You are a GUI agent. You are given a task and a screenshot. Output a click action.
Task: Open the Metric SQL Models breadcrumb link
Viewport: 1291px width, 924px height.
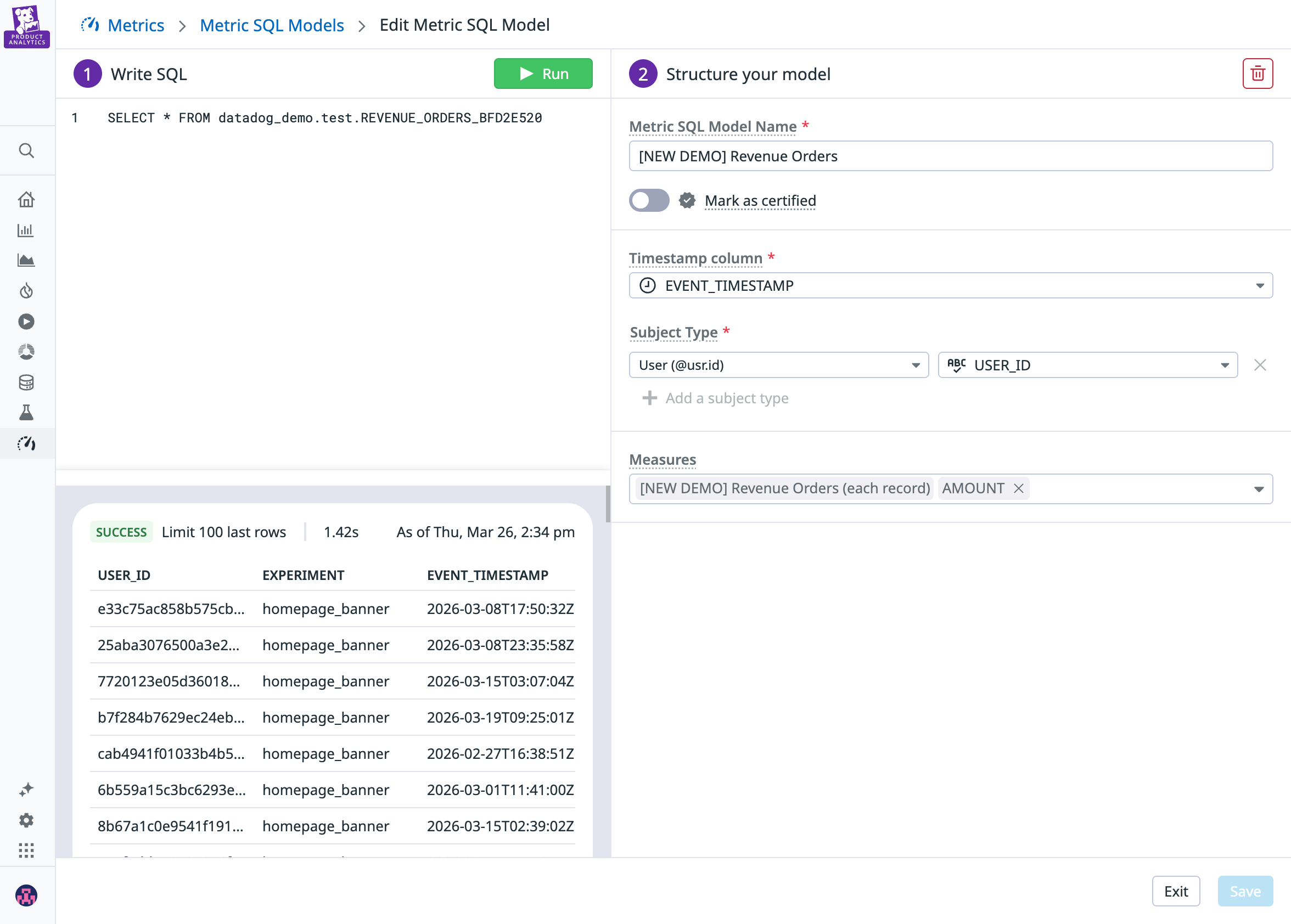pyautogui.click(x=272, y=25)
